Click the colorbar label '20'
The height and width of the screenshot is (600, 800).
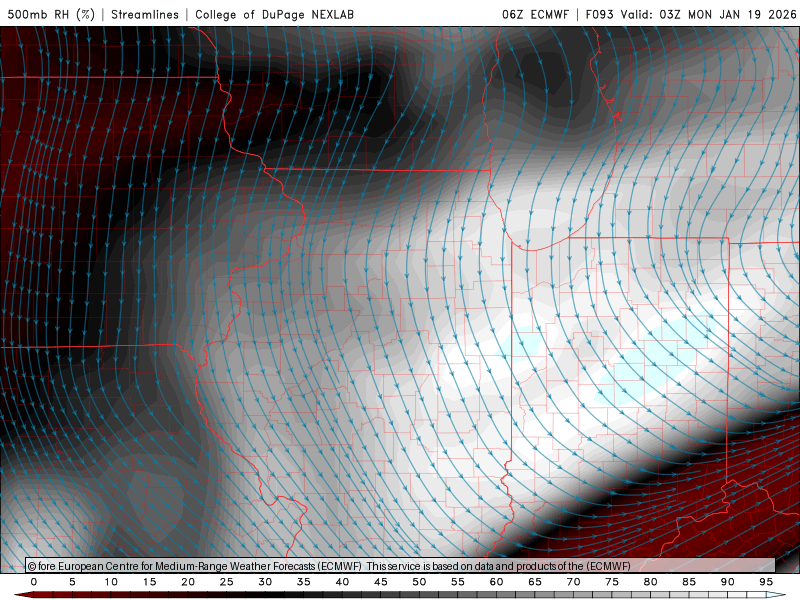click(x=188, y=582)
